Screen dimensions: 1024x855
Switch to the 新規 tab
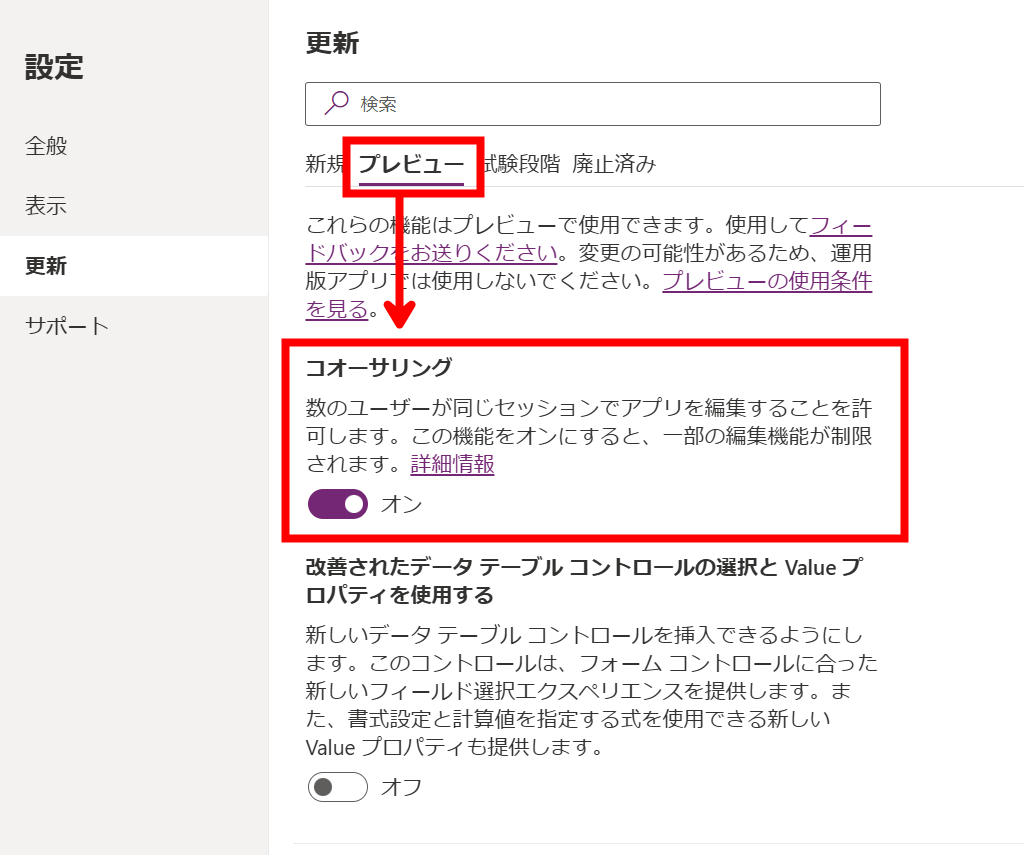[324, 163]
